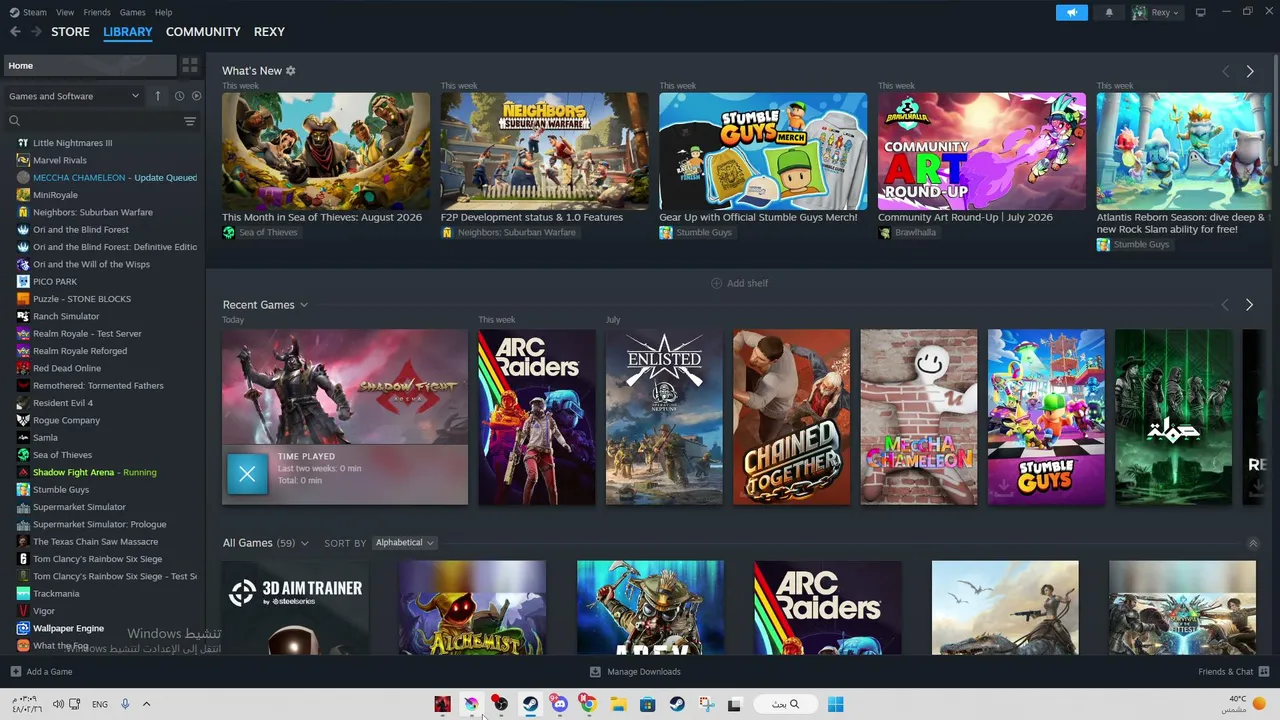Image resolution: width=1280 pixels, height=720 pixels.
Task: Collapse the All Games shelf
Action: 1253,543
